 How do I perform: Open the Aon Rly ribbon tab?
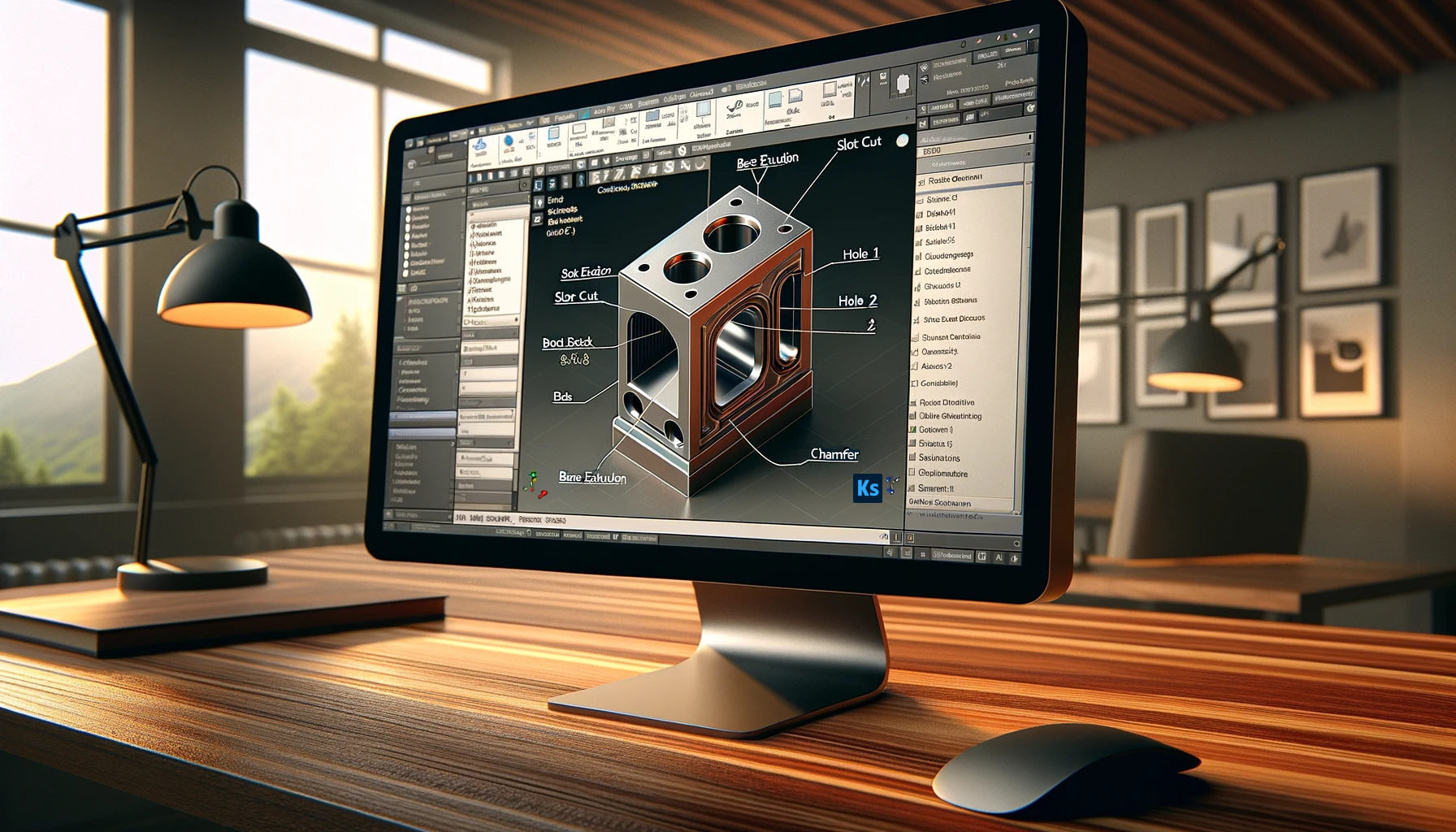[x=604, y=110]
